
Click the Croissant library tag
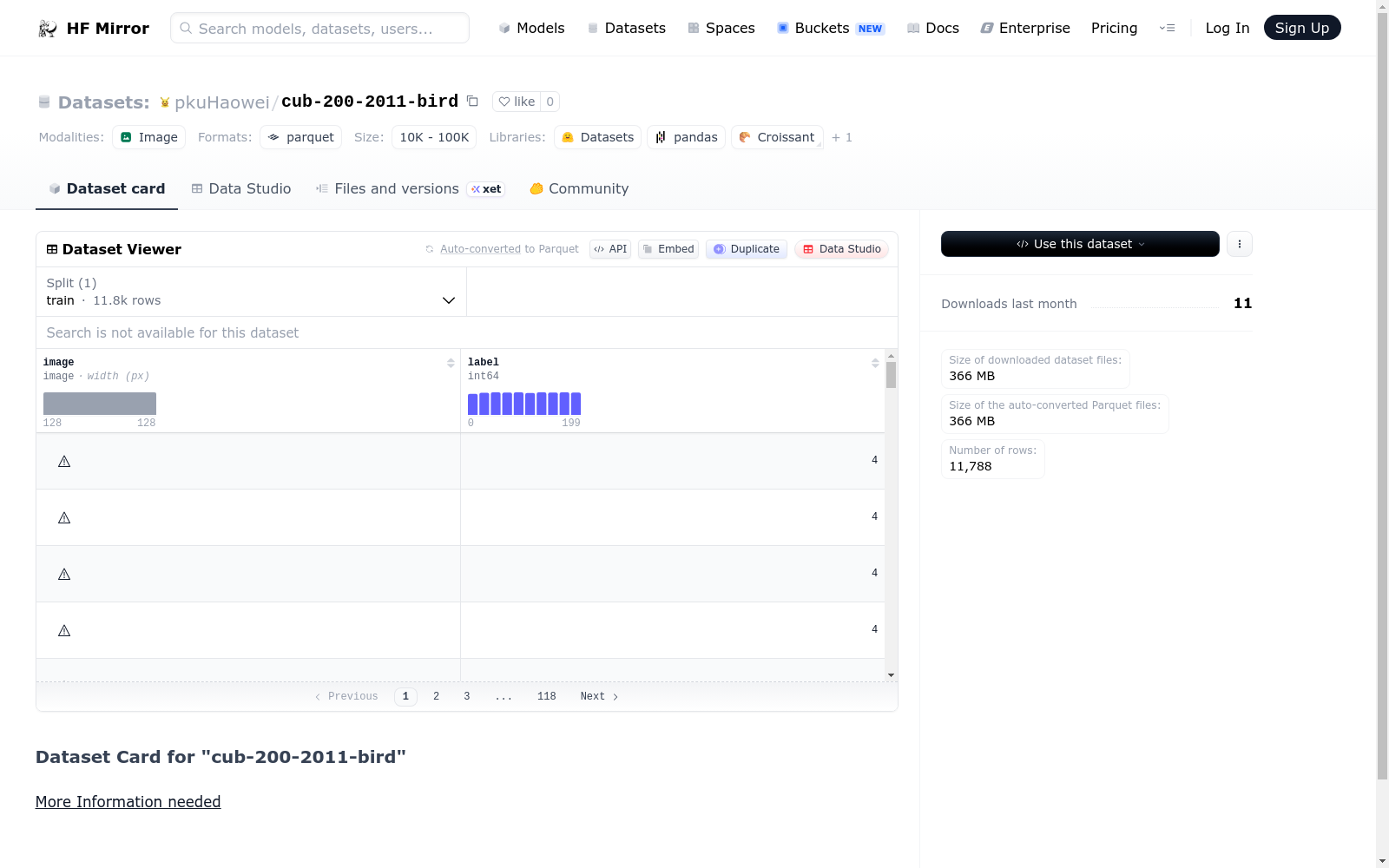tap(777, 137)
